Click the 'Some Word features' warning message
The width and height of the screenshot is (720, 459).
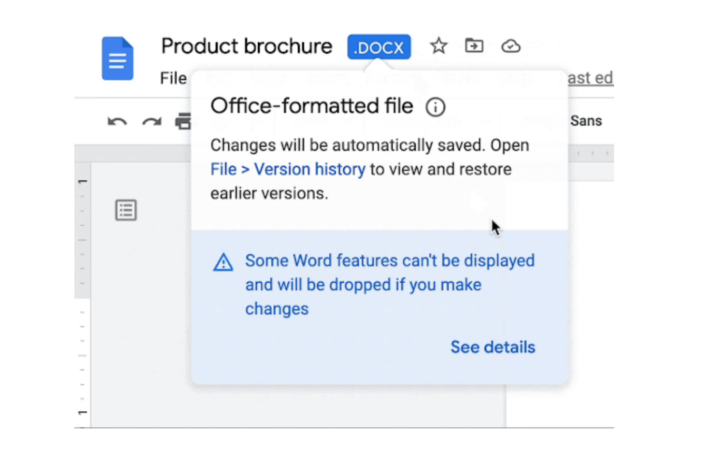(390, 285)
